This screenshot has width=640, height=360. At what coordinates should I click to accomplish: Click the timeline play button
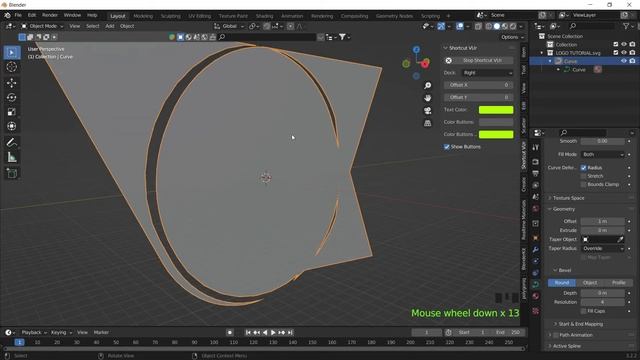click(273, 333)
